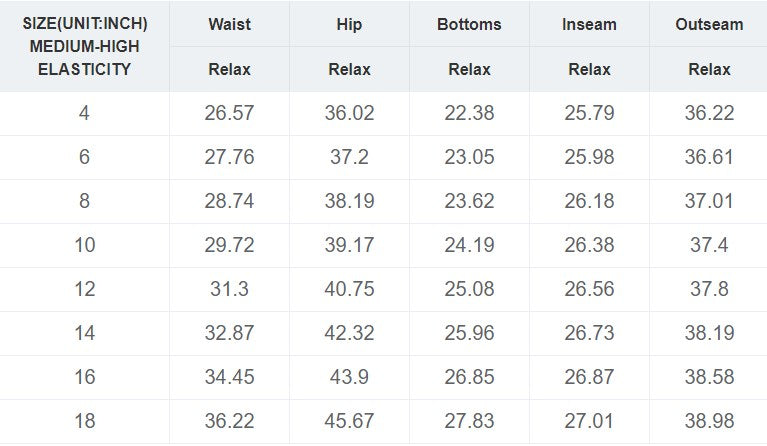
Task: Select the hip value 40.75
Action: coord(349,290)
